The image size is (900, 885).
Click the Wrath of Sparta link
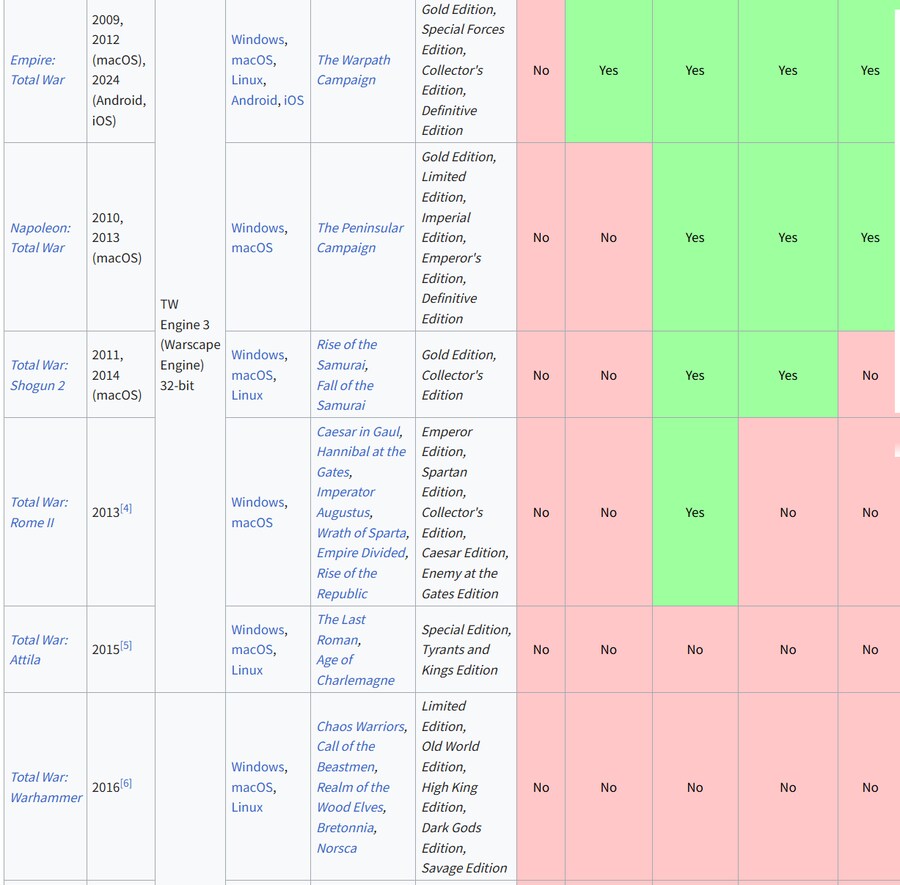pyautogui.click(x=361, y=533)
